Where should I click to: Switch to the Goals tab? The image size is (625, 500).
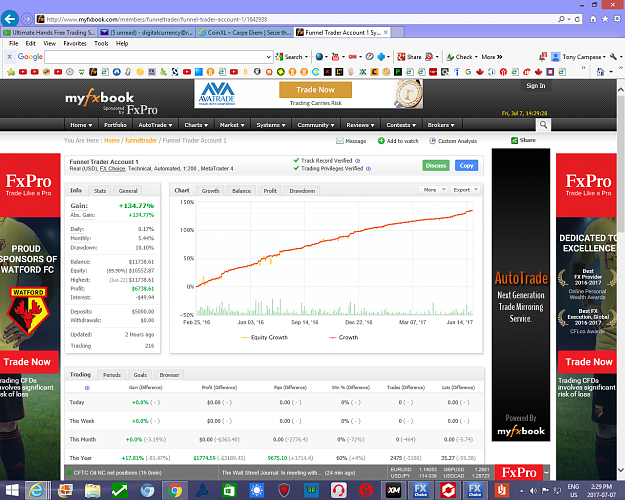(140, 375)
